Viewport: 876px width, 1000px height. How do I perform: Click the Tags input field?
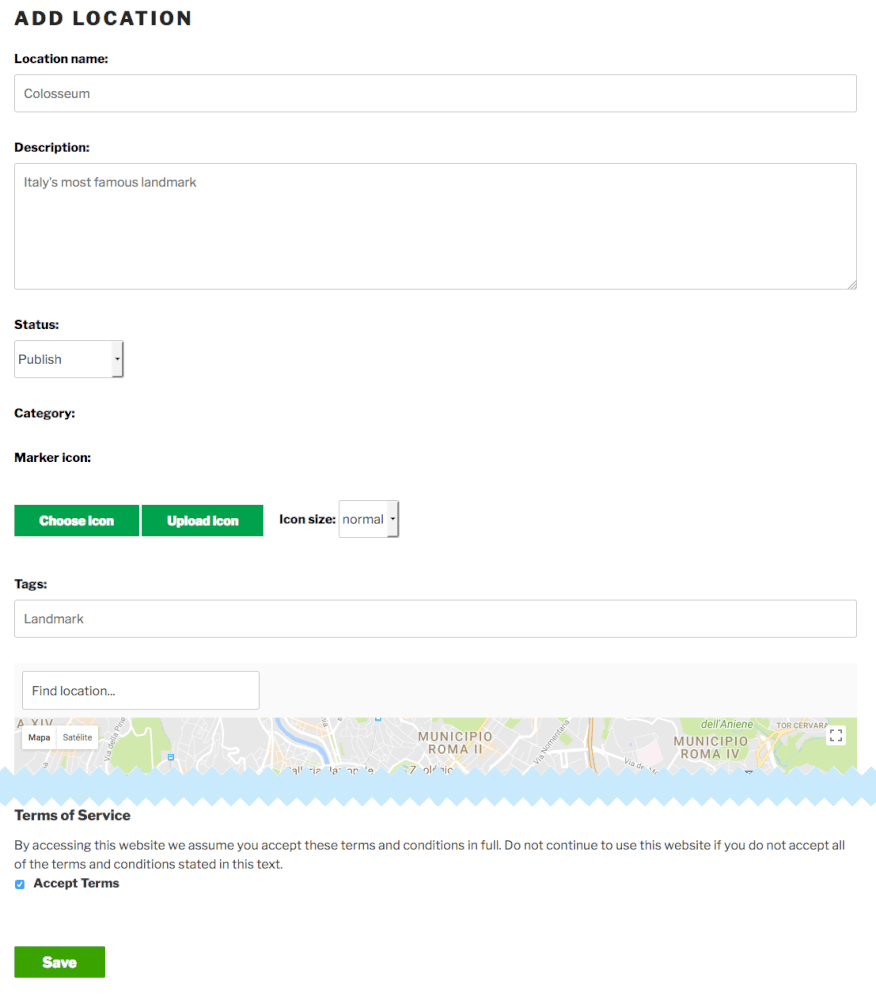(435, 618)
